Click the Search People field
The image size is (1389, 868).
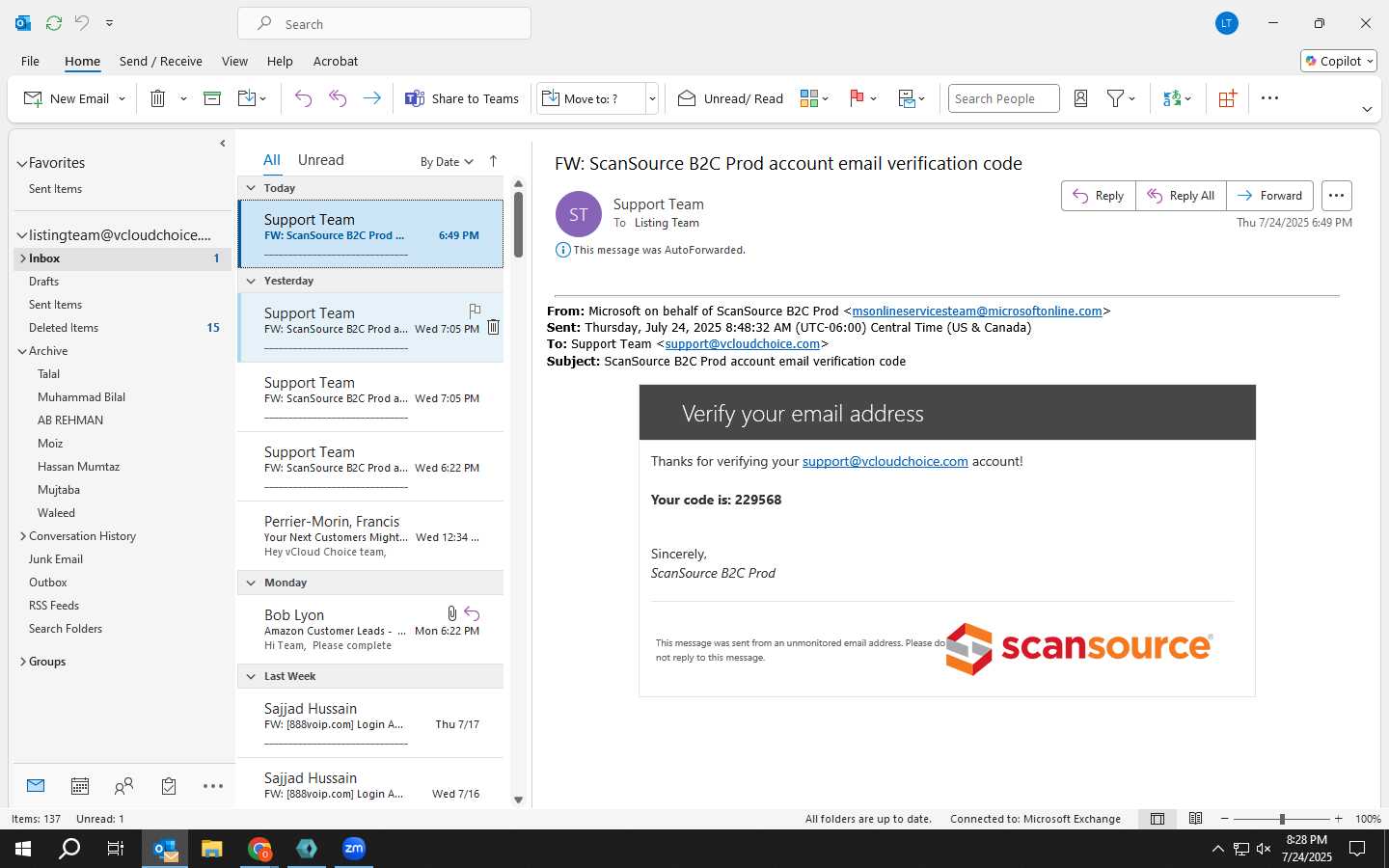pos(1003,98)
